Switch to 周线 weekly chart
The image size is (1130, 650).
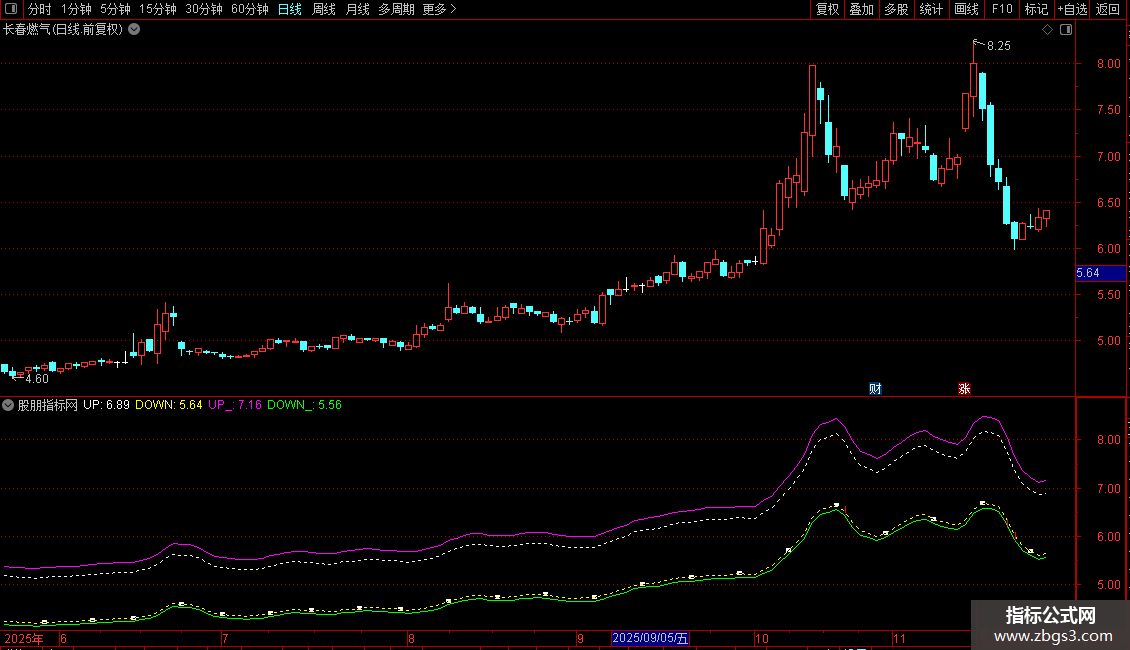pyautogui.click(x=324, y=9)
